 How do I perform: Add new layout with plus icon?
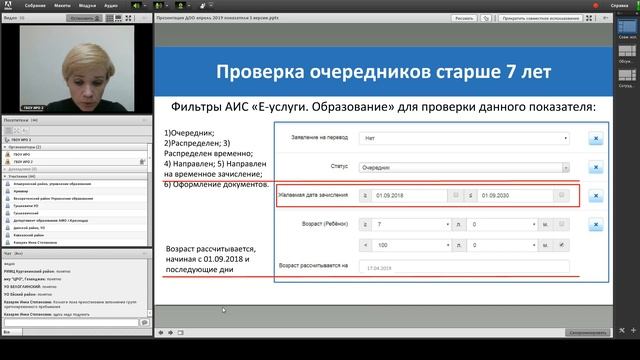coord(633,330)
